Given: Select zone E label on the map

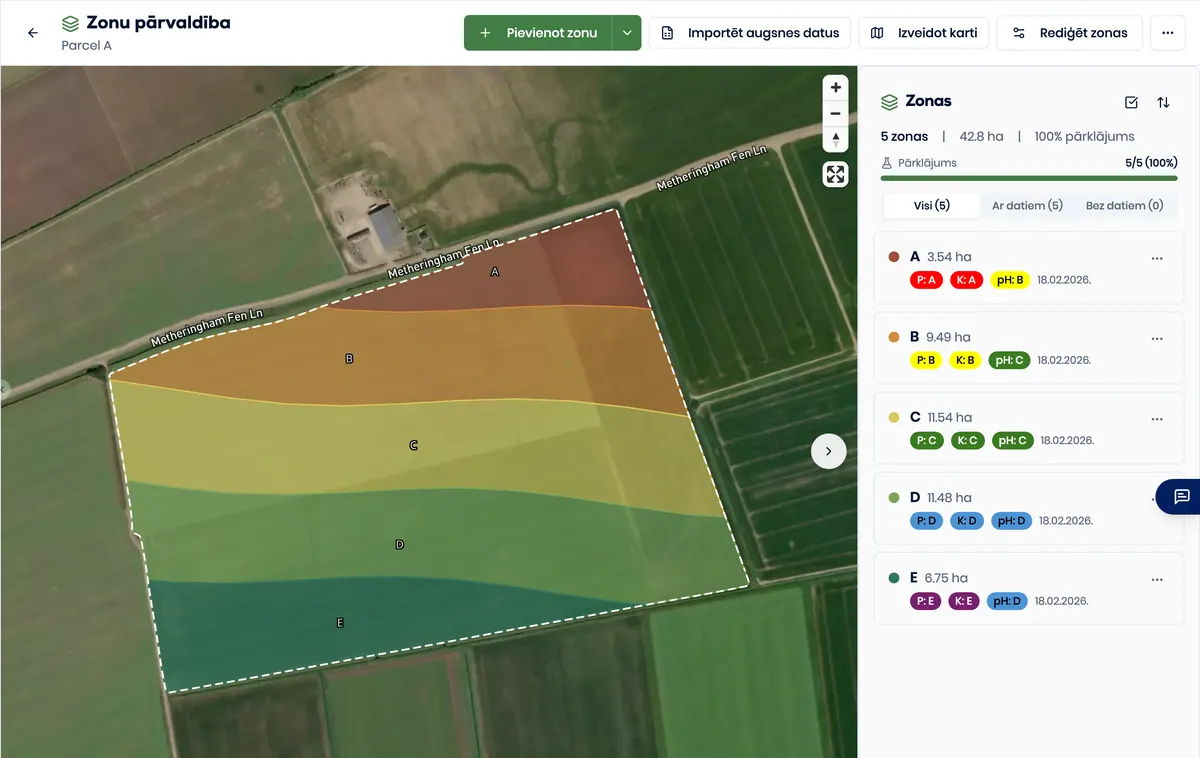Looking at the screenshot, I should coord(340,623).
